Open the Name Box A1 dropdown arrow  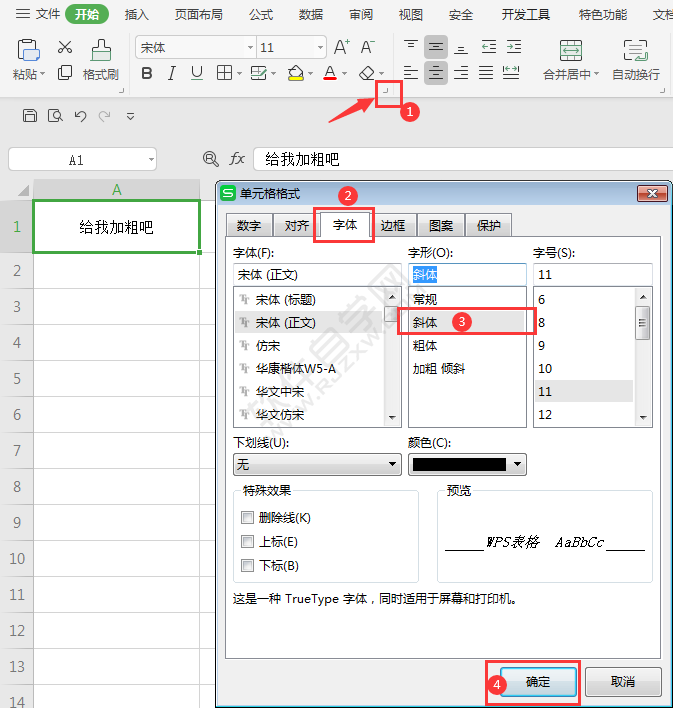(151, 159)
